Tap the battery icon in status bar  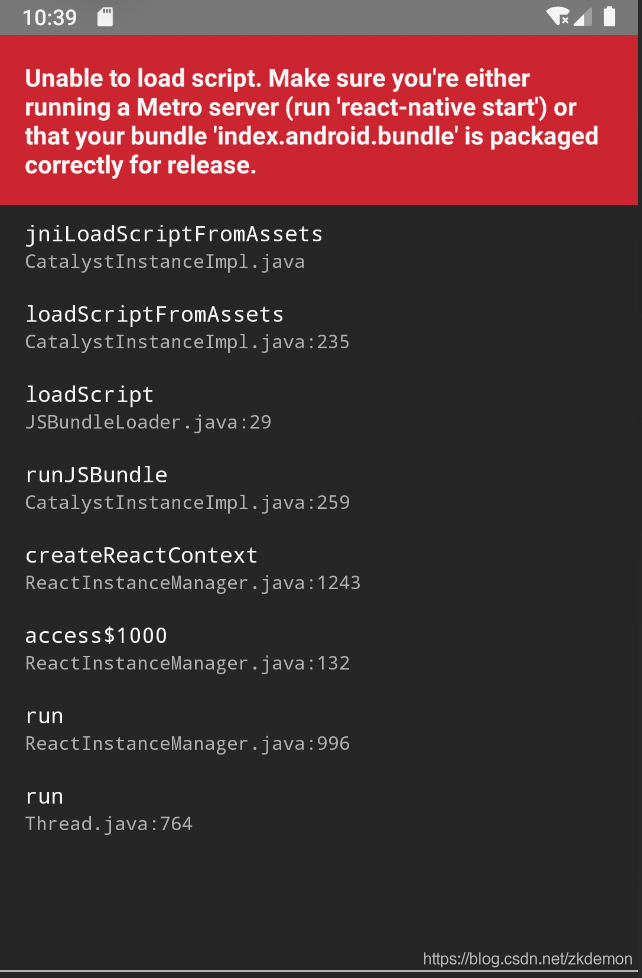[x=609, y=17]
